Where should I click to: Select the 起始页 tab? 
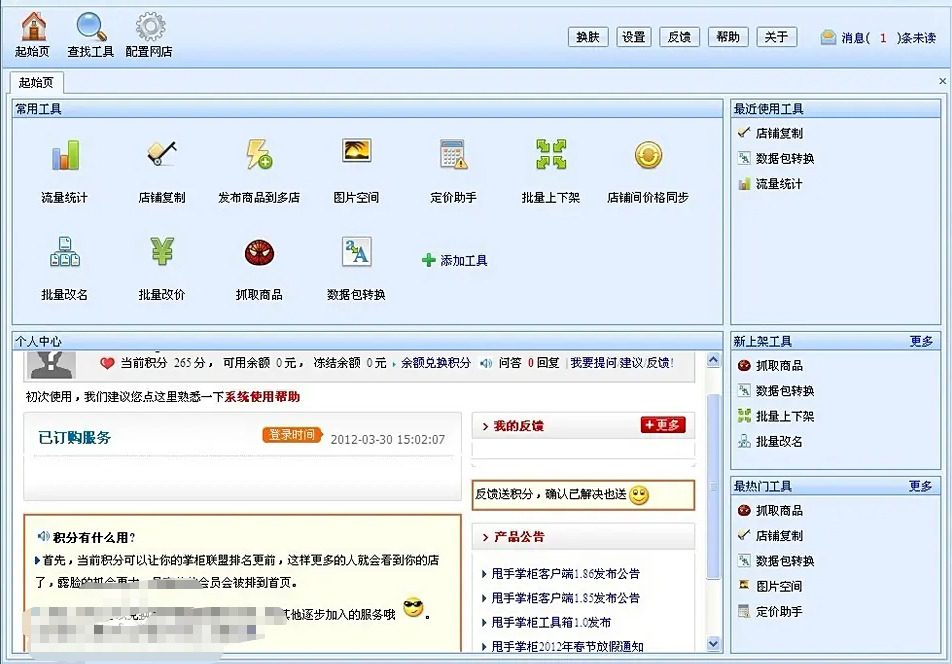(x=36, y=83)
